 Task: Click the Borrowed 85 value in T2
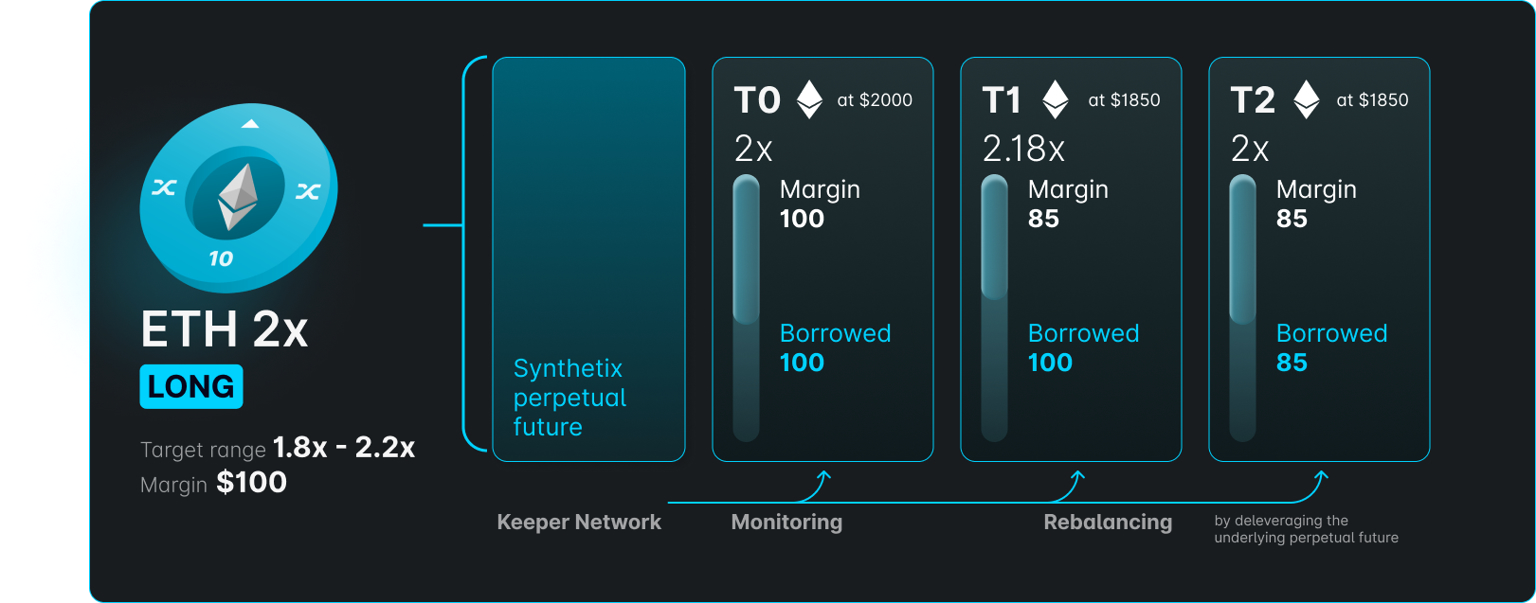click(x=1292, y=362)
